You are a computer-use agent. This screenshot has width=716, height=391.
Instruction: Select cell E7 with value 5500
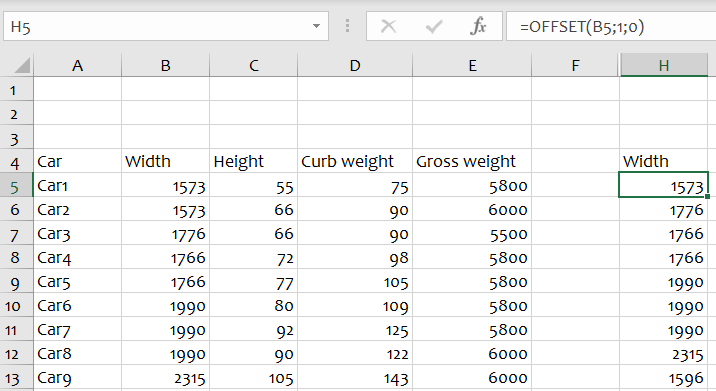(472, 233)
